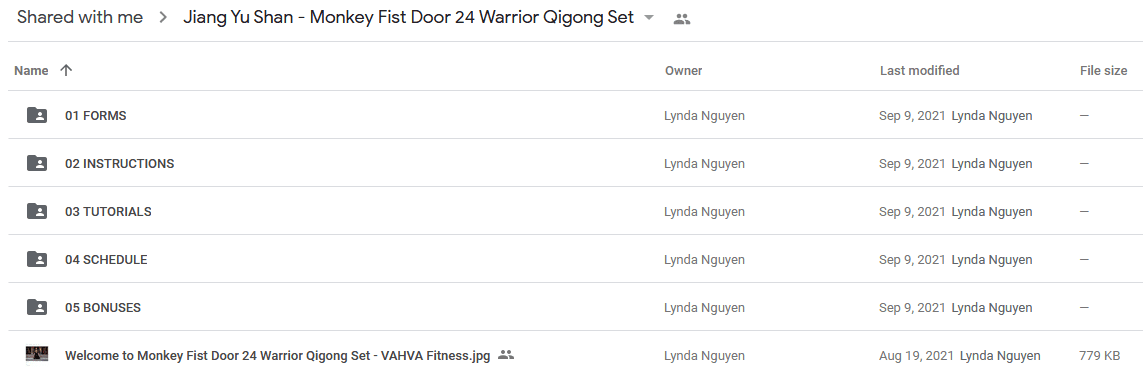Click the 04 SCHEDULE folder icon
This screenshot has height=371, width=1143.
(37, 259)
